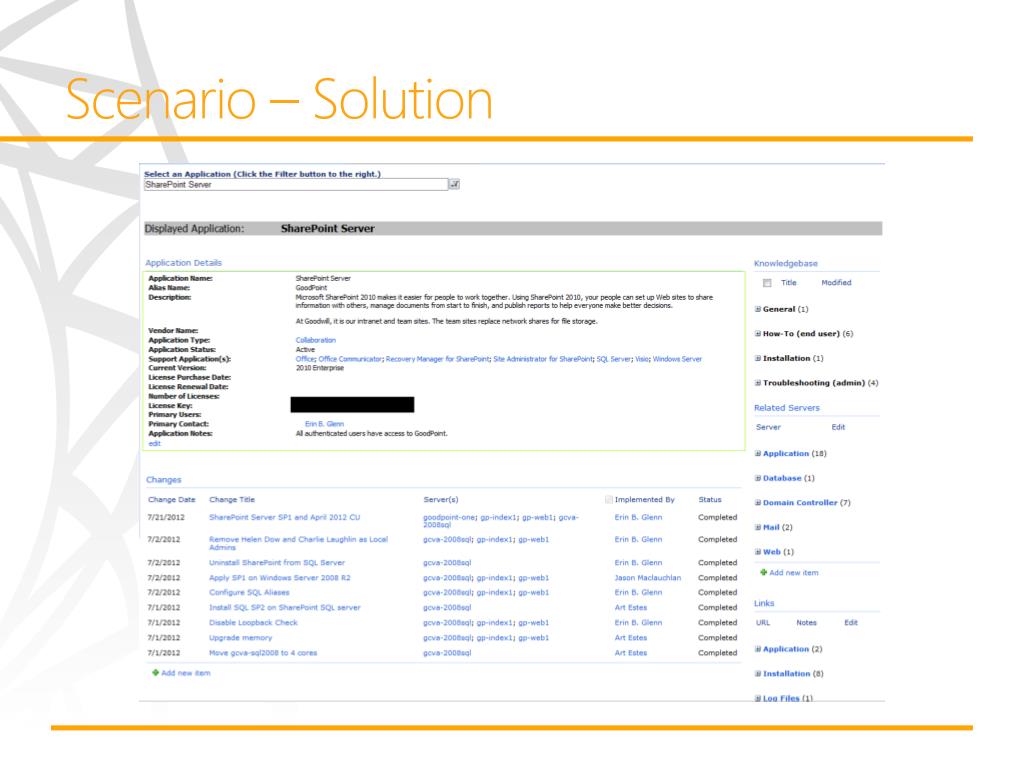Open the Office Communicator link

tap(350, 359)
